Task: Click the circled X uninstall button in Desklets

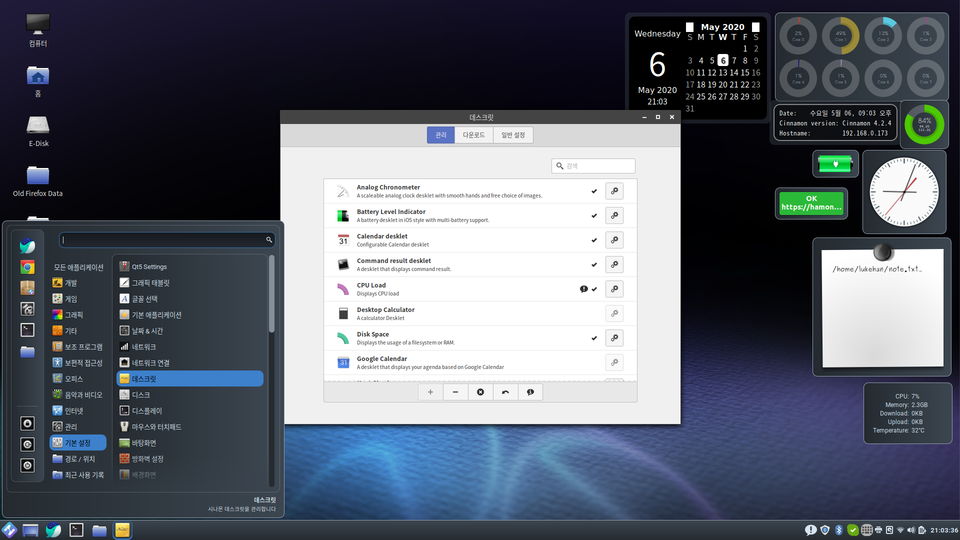Action: 481,392
